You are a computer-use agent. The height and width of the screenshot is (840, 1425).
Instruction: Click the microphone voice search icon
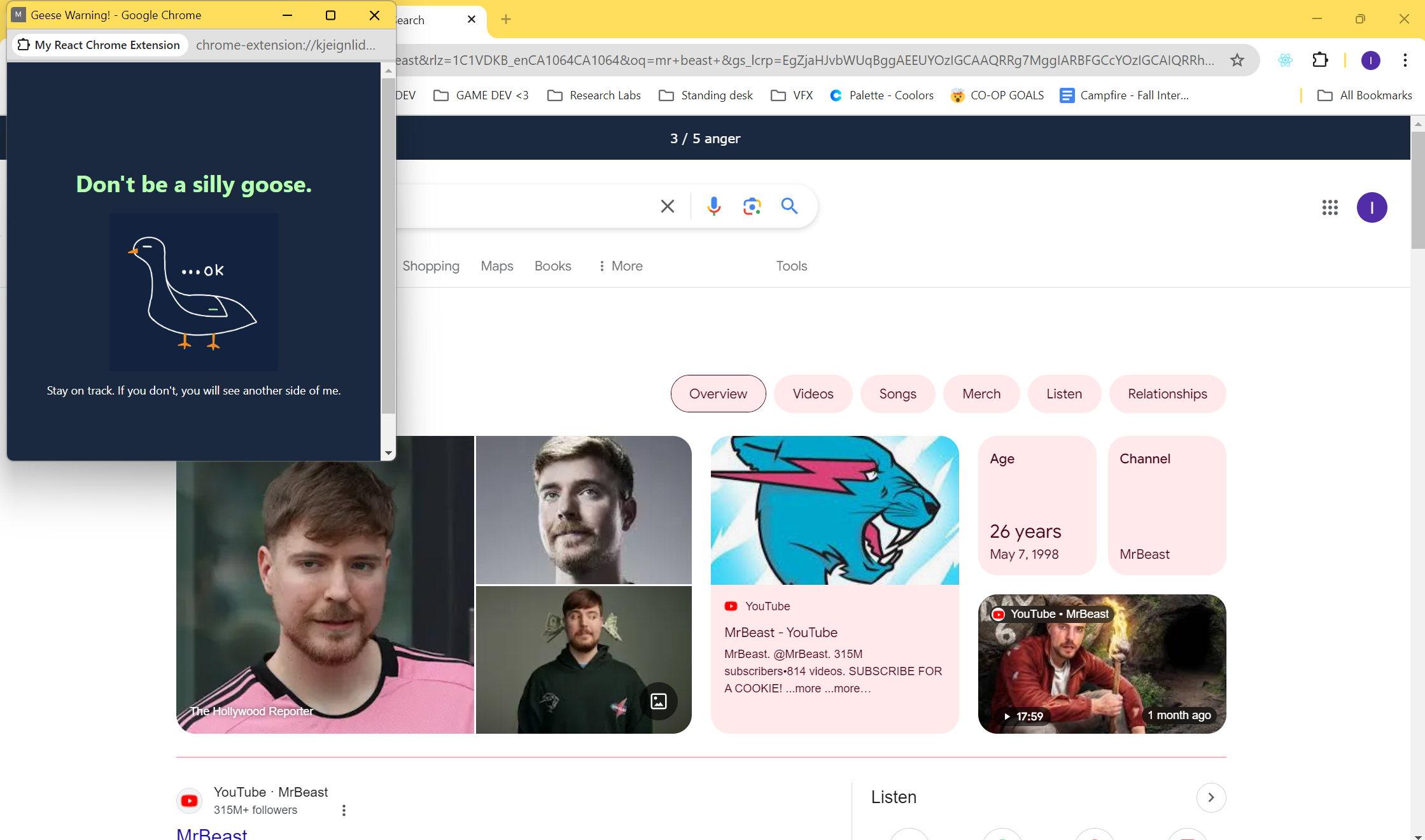[713, 206]
